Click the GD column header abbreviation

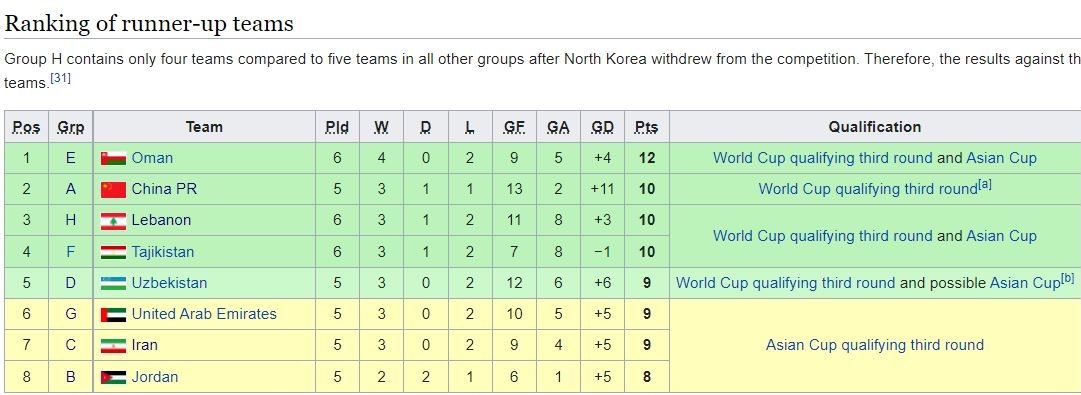click(x=602, y=127)
